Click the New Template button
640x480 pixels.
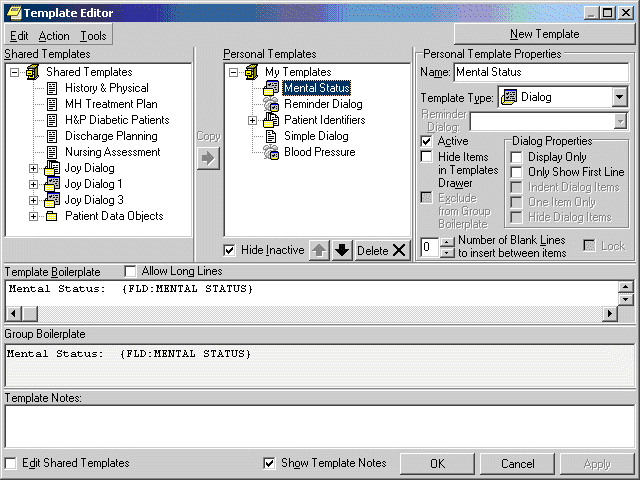coord(544,34)
